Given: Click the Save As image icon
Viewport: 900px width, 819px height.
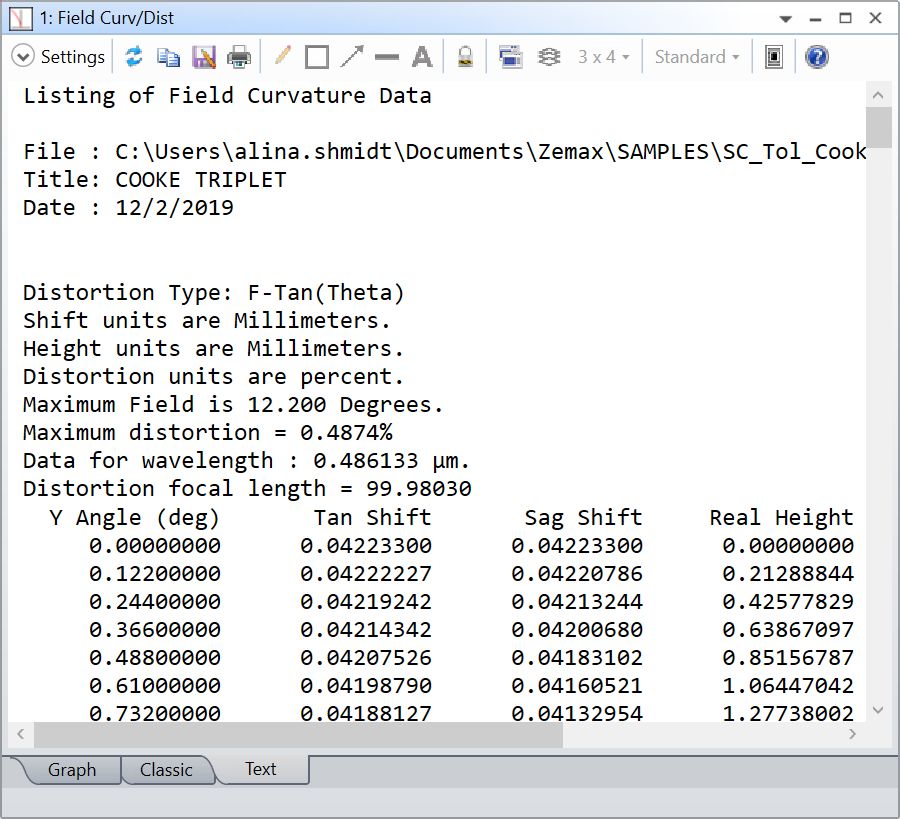Looking at the screenshot, I should [x=204, y=57].
